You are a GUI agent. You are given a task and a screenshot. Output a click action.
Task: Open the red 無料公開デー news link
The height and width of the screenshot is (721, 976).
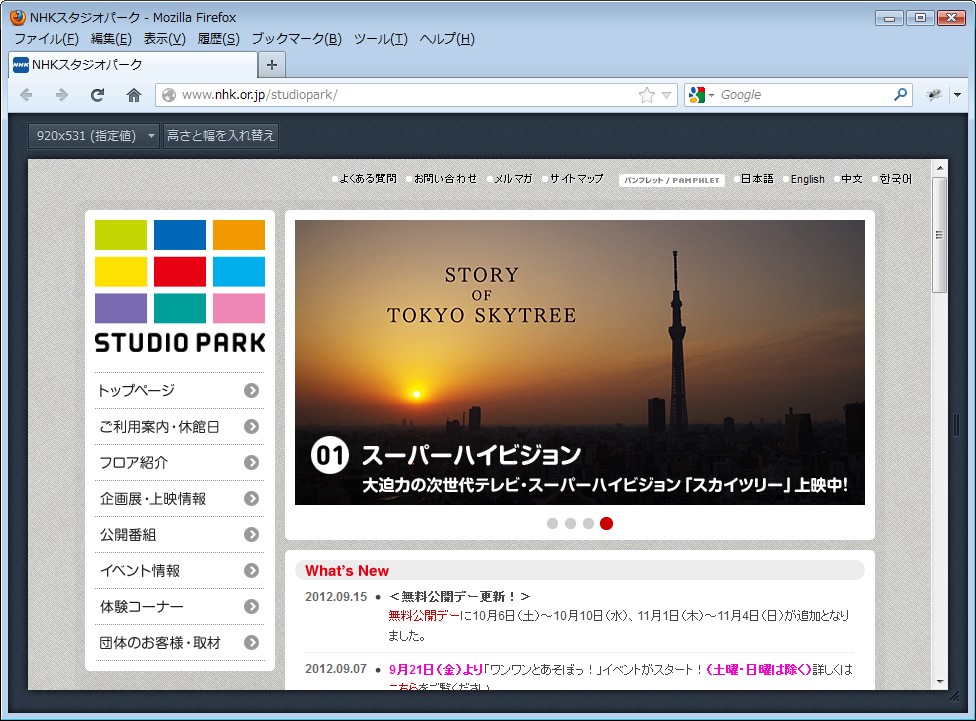pyautogui.click(x=423, y=616)
